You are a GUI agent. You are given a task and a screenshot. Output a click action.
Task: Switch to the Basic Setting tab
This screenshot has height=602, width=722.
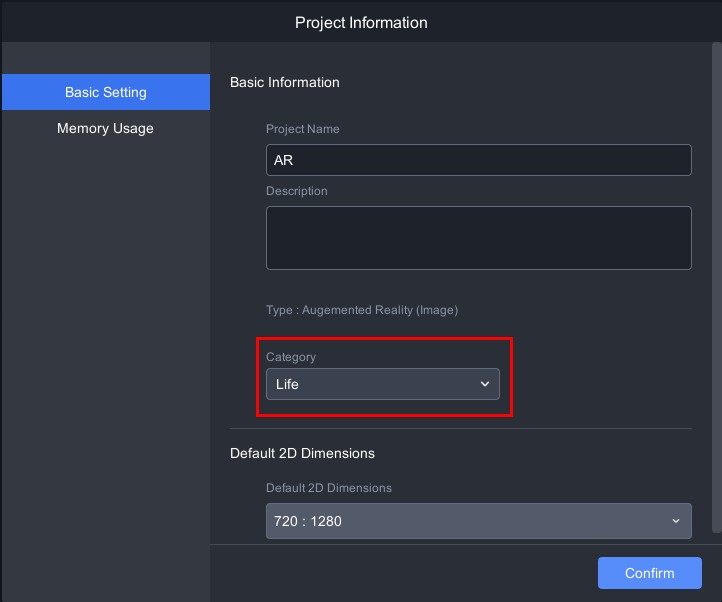click(105, 92)
